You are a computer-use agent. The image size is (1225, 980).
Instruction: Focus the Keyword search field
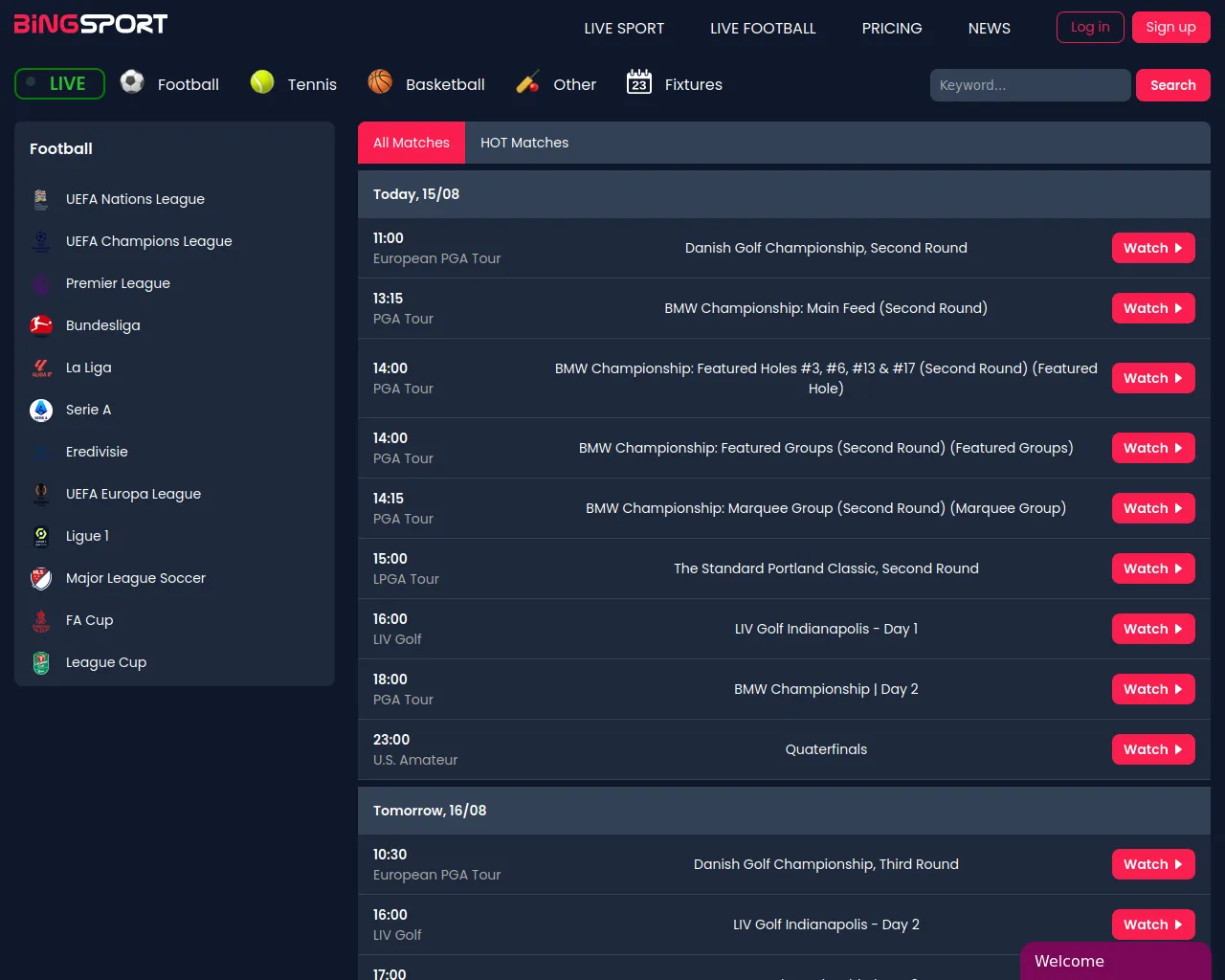(1030, 85)
